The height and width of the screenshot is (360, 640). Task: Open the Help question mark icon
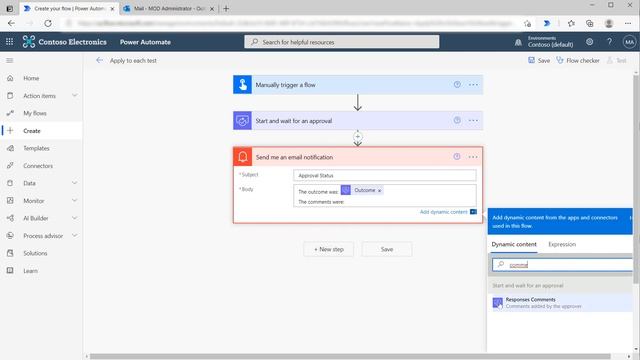tap(609, 42)
